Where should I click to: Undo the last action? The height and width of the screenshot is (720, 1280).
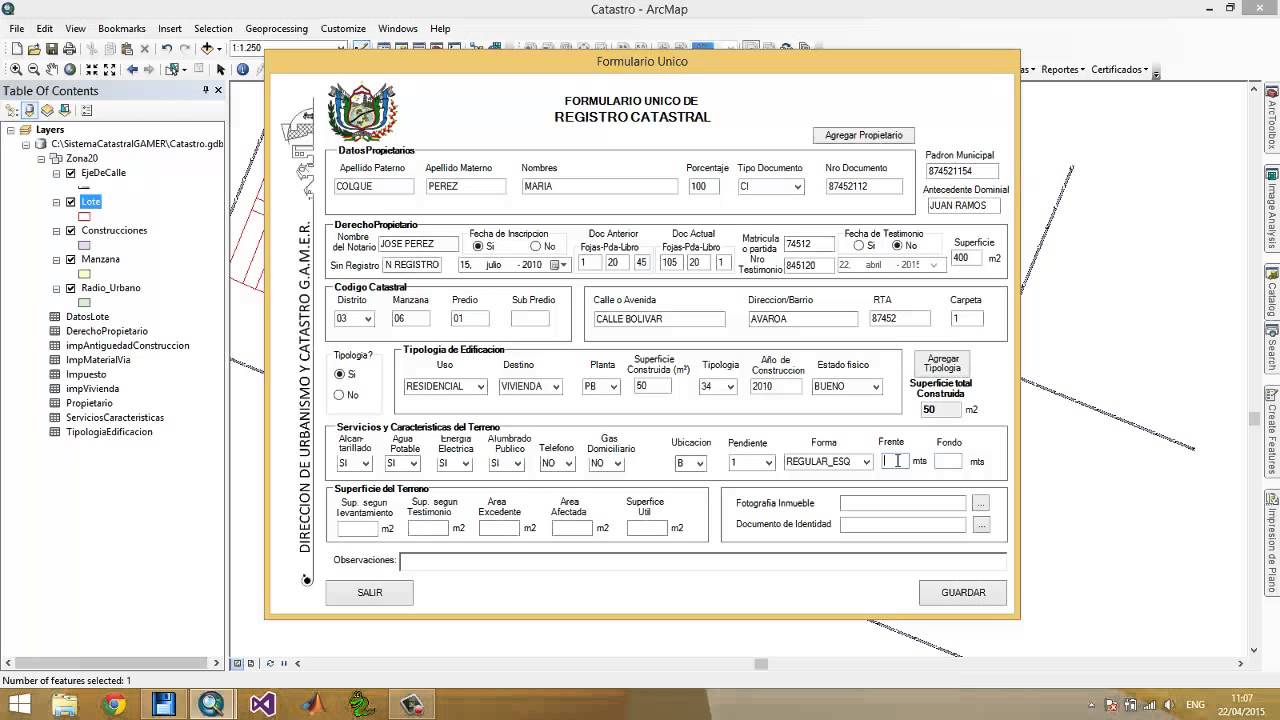[x=166, y=48]
